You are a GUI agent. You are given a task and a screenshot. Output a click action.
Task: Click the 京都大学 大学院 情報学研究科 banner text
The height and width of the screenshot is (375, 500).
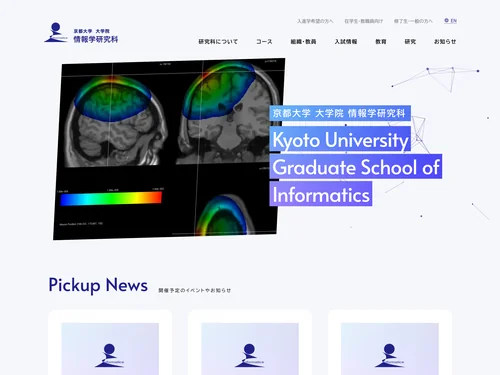point(340,113)
